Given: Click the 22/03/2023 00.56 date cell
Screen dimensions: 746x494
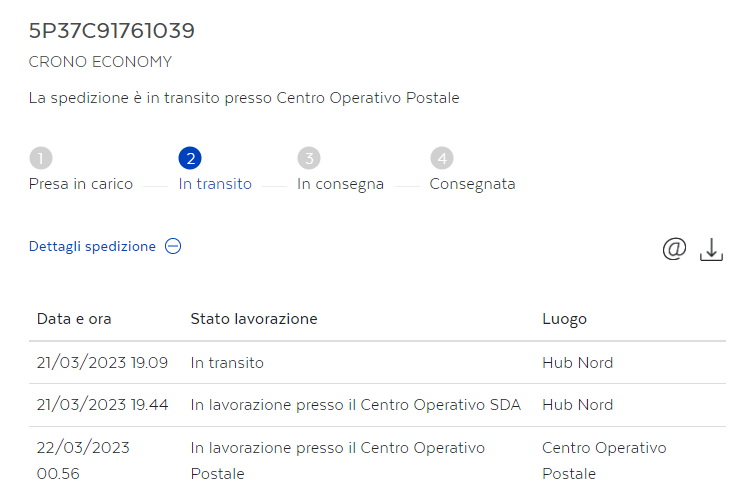Looking at the screenshot, I should (x=83, y=459).
